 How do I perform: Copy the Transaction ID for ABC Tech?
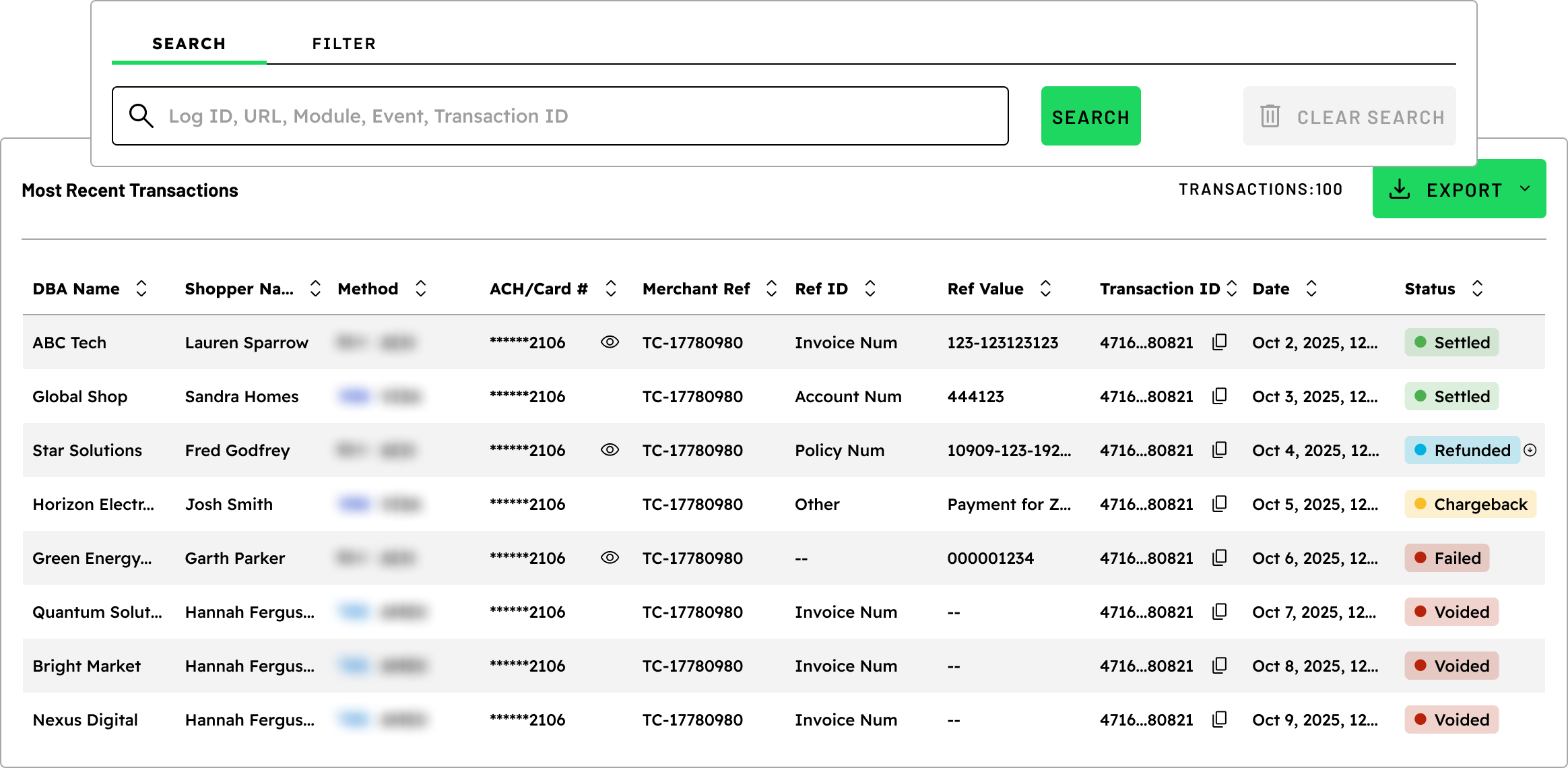1220,342
